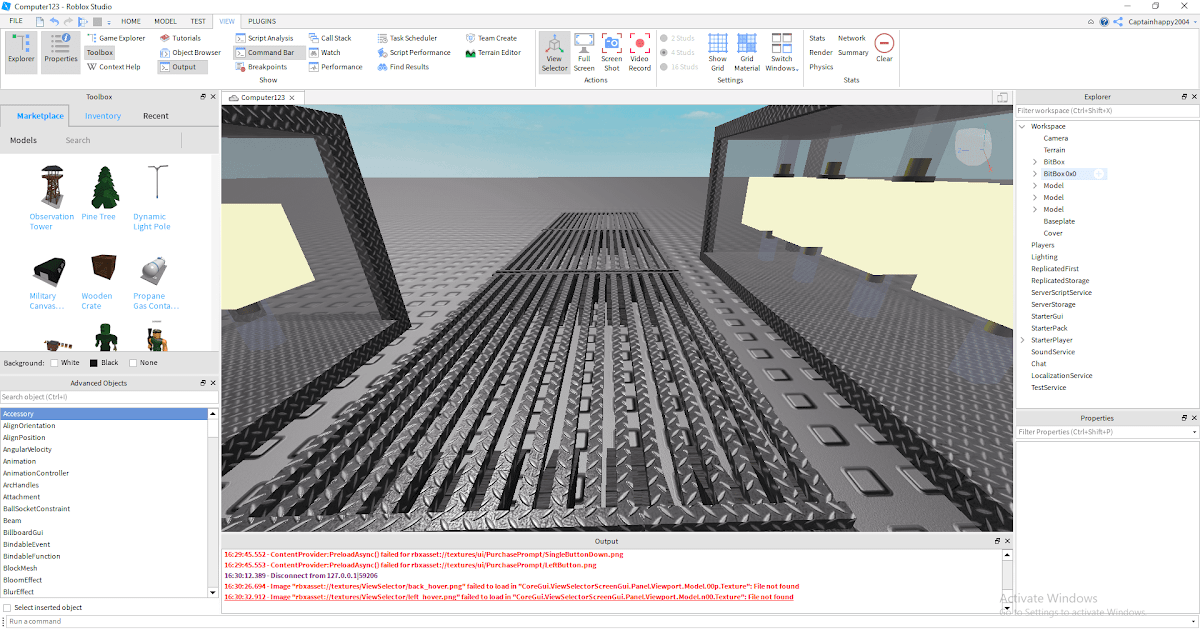Show Render stats
Screen dimensions: 1200x630
click(x=821, y=52)
